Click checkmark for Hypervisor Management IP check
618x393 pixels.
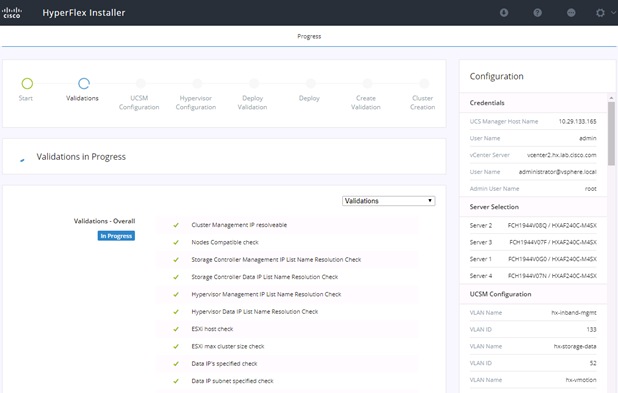(x=176, y=294)
